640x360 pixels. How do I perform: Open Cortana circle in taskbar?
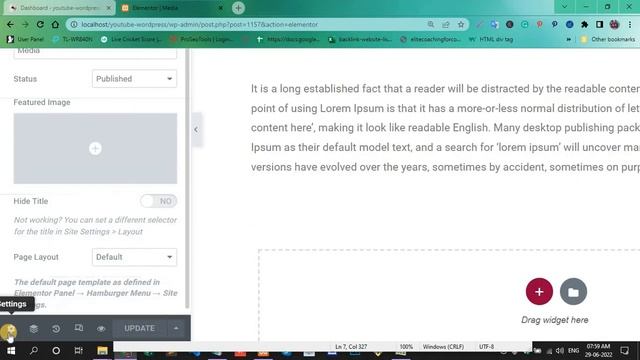[56, 351]
